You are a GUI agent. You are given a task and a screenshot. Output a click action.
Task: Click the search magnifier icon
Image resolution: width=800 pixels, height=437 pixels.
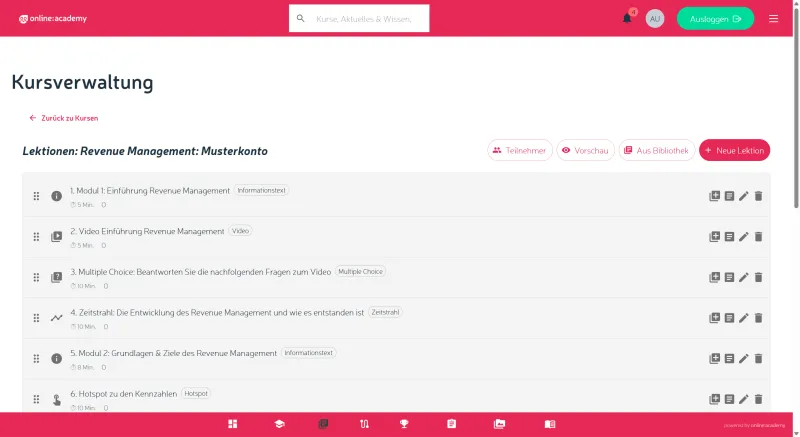point(301,18)
